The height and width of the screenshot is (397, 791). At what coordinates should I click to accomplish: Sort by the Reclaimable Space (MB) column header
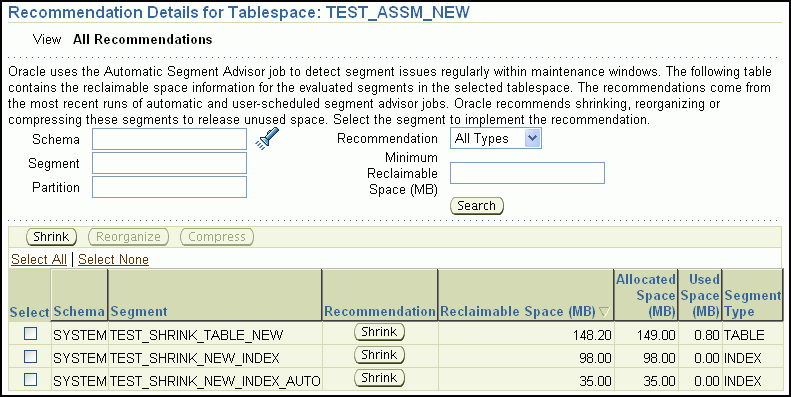coord(518,312)
